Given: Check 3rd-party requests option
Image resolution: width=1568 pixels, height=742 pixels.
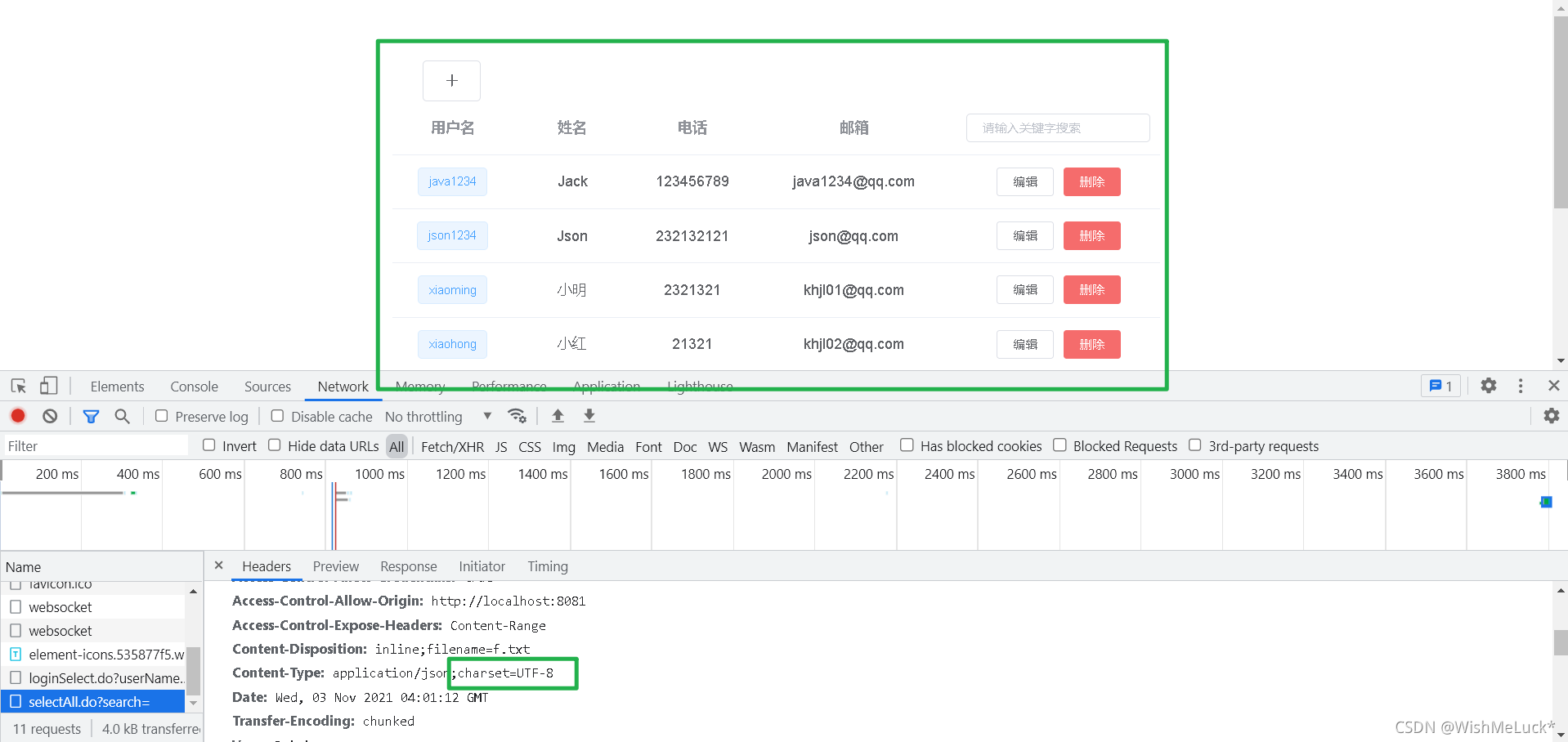Looking at the screenshot, I should [x=1195, y=445].
